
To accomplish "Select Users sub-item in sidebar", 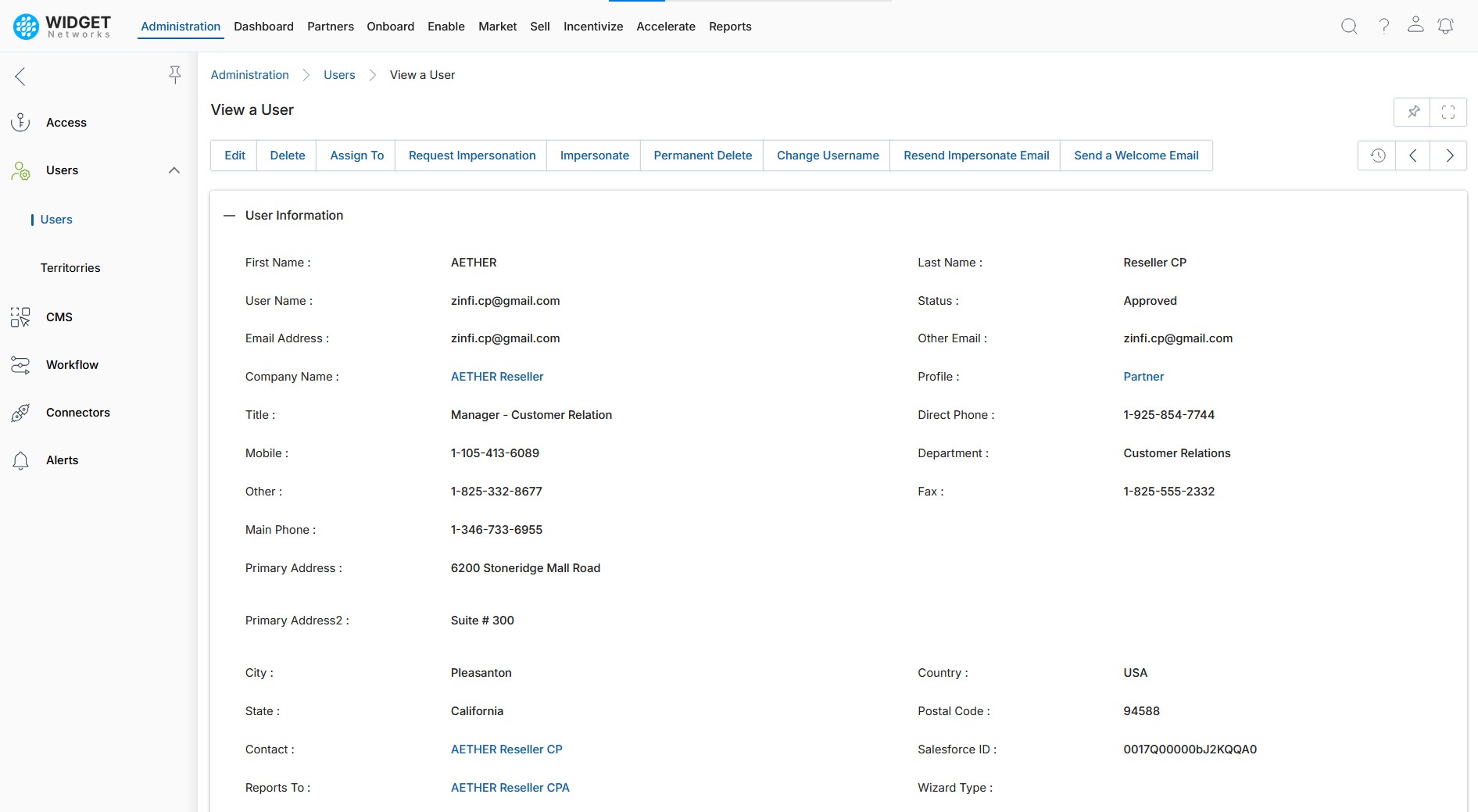I will point(56,220).
